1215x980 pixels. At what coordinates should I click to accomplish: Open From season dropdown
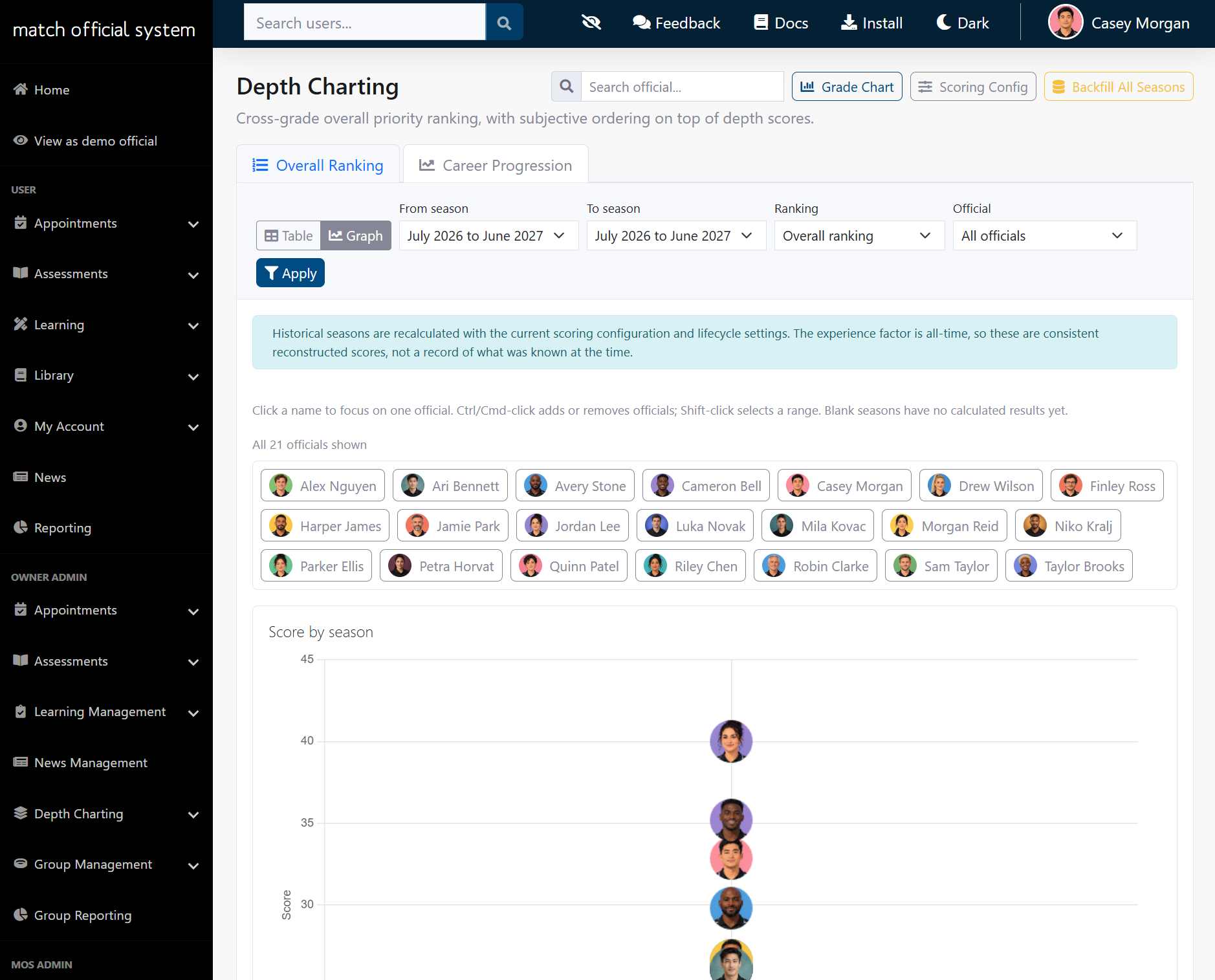pyautogui.click(x=488, y=235)
